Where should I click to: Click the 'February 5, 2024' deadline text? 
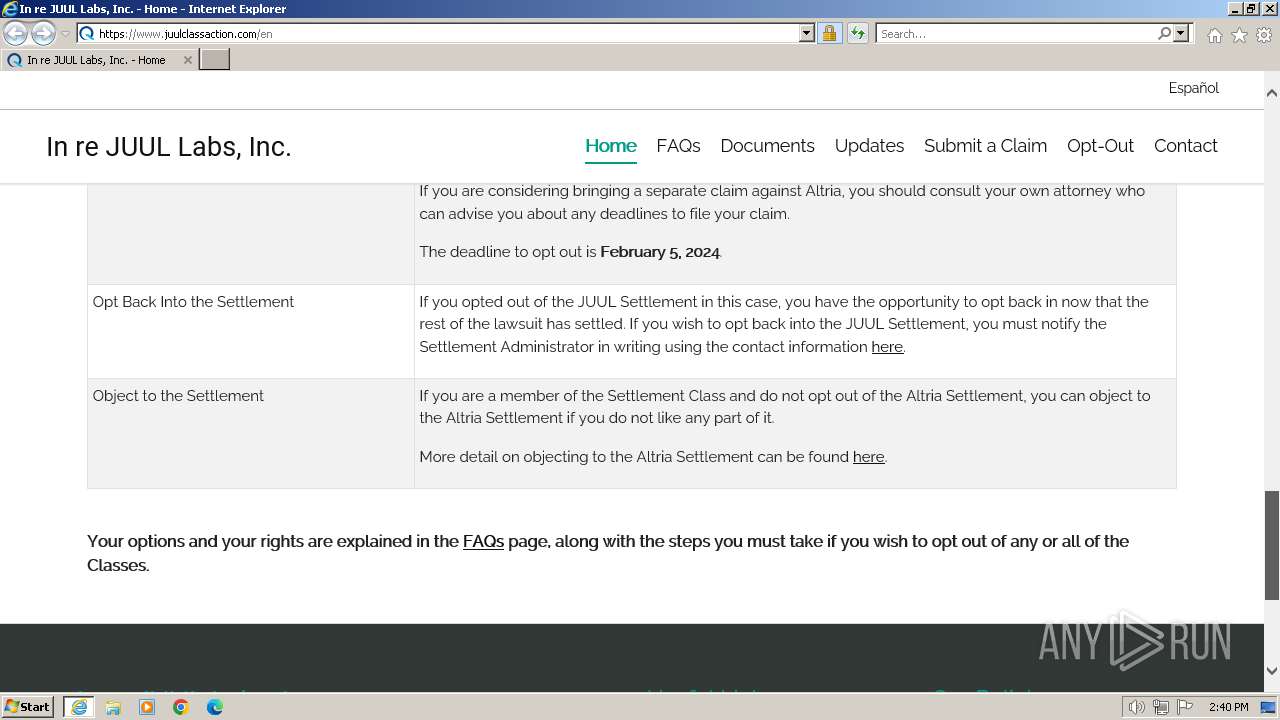(660, 252)
